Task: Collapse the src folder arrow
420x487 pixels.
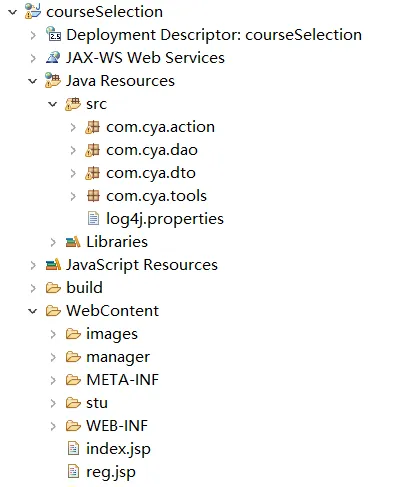Action: (53, 104)
